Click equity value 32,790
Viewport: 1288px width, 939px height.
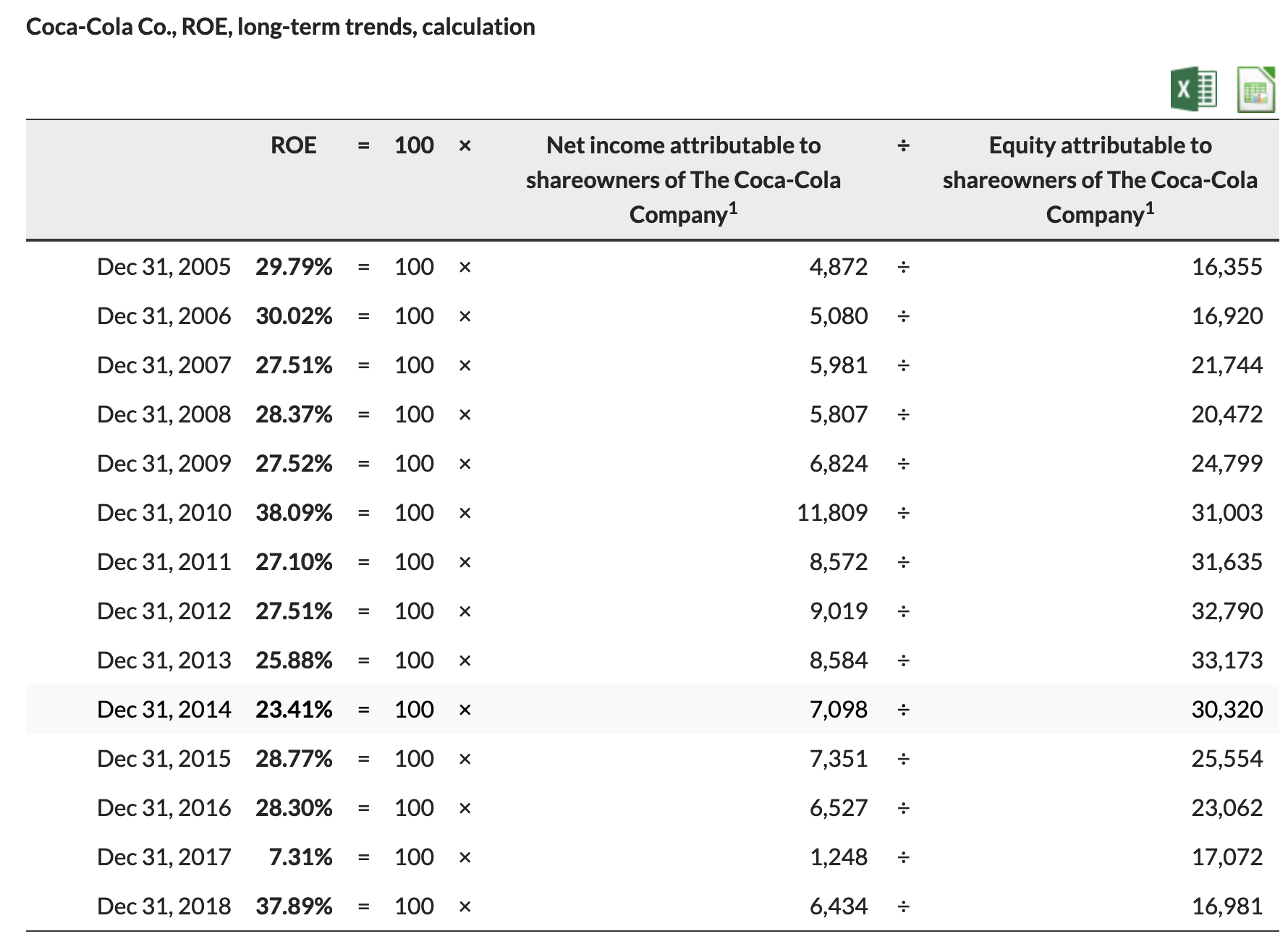(1227, 611)
